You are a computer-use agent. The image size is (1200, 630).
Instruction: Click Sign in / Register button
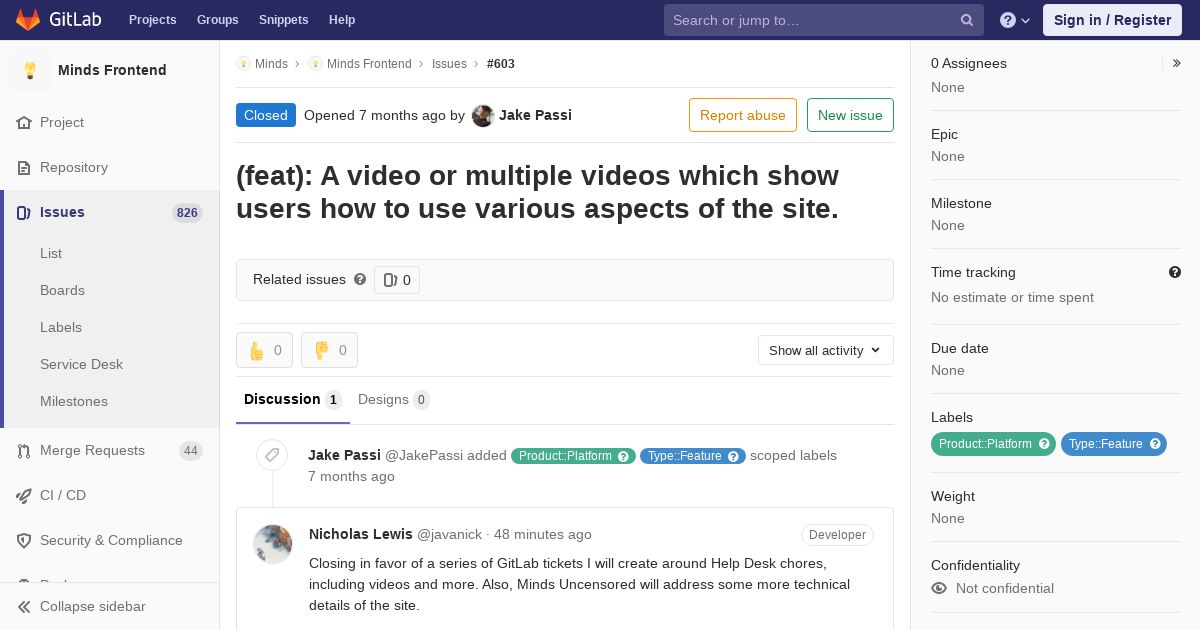point(1112,20)
